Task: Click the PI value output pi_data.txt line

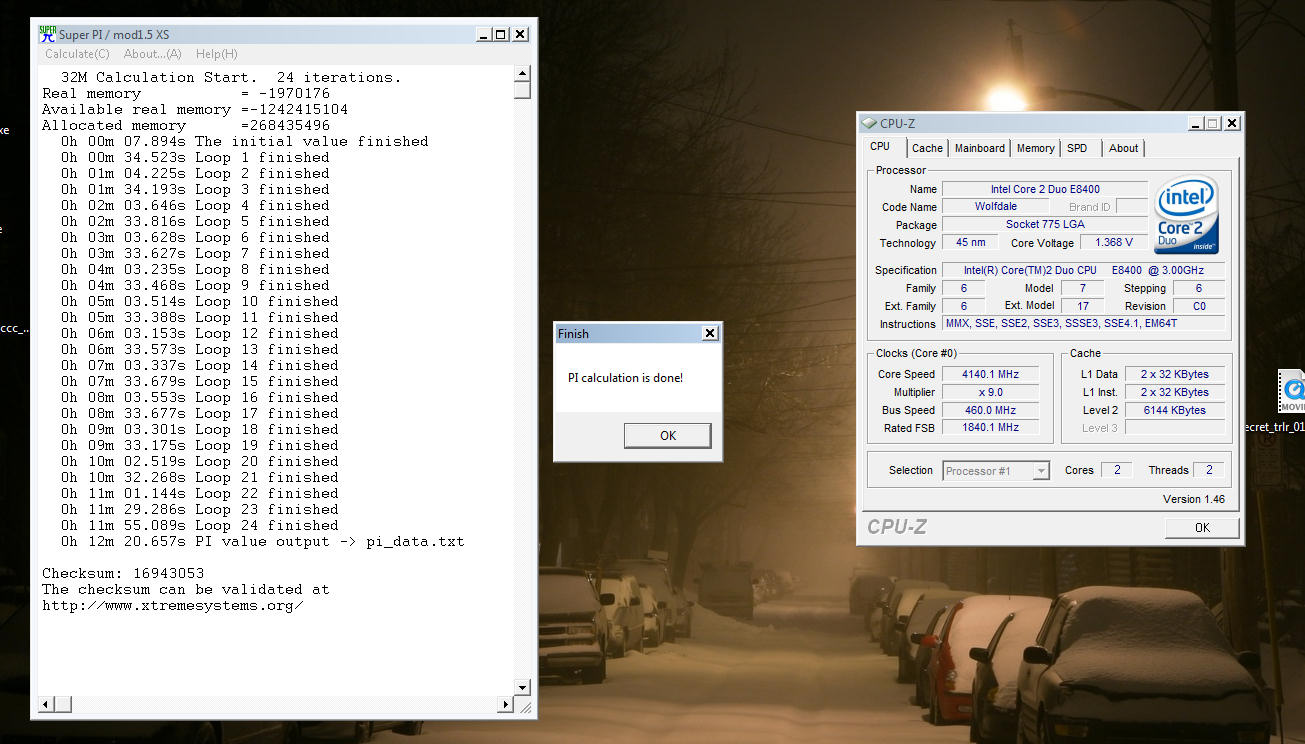Action: pos(263,542)
